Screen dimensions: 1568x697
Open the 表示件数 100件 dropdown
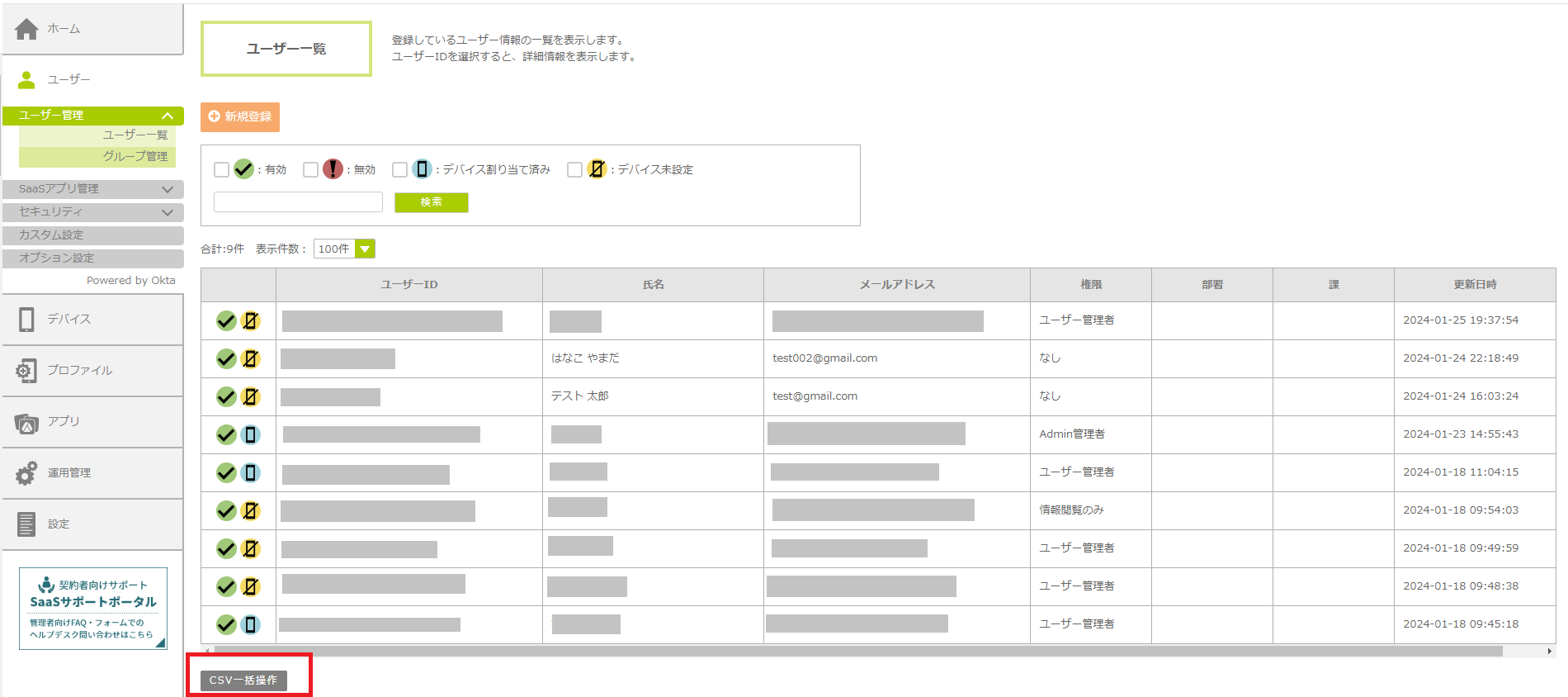[365, 249]
